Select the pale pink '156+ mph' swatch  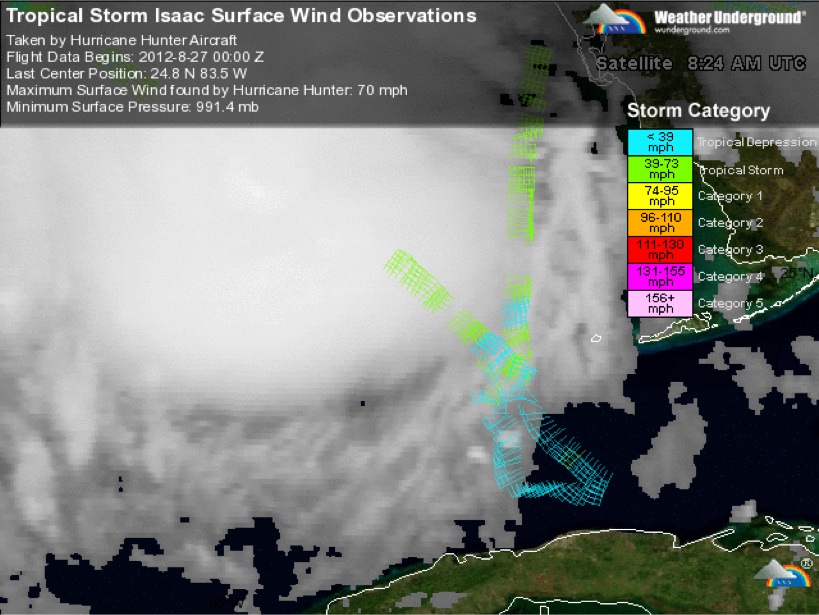[659, 303]
